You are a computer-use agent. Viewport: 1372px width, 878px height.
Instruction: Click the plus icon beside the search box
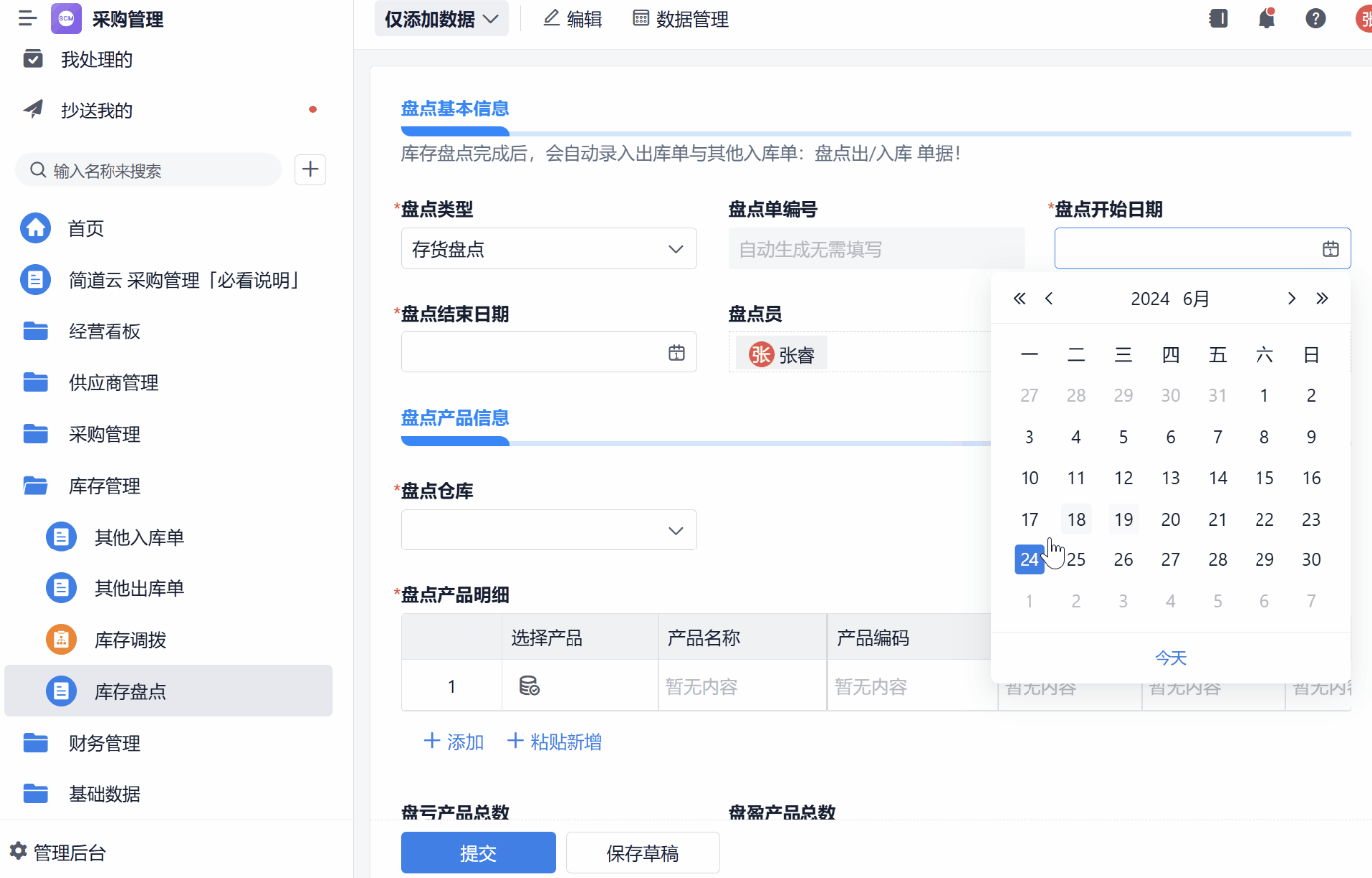(309, 169)
